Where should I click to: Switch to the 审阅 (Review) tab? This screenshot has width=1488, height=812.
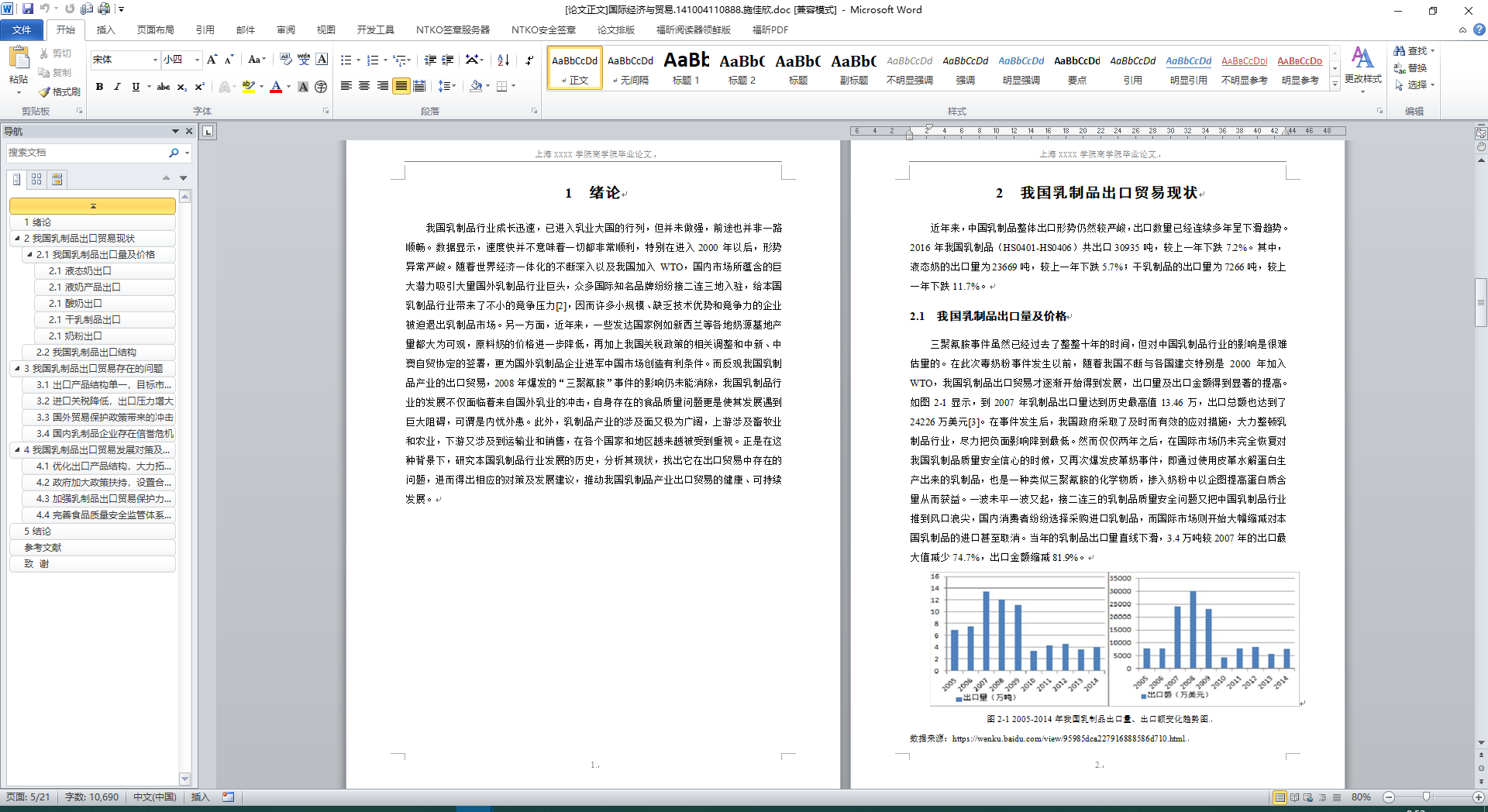[285, 29]
